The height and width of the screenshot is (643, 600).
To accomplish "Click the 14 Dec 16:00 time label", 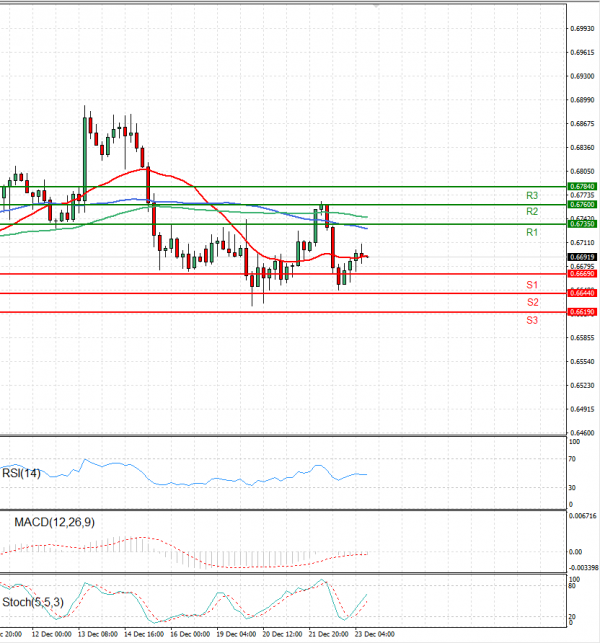I will tap(144, 634).
